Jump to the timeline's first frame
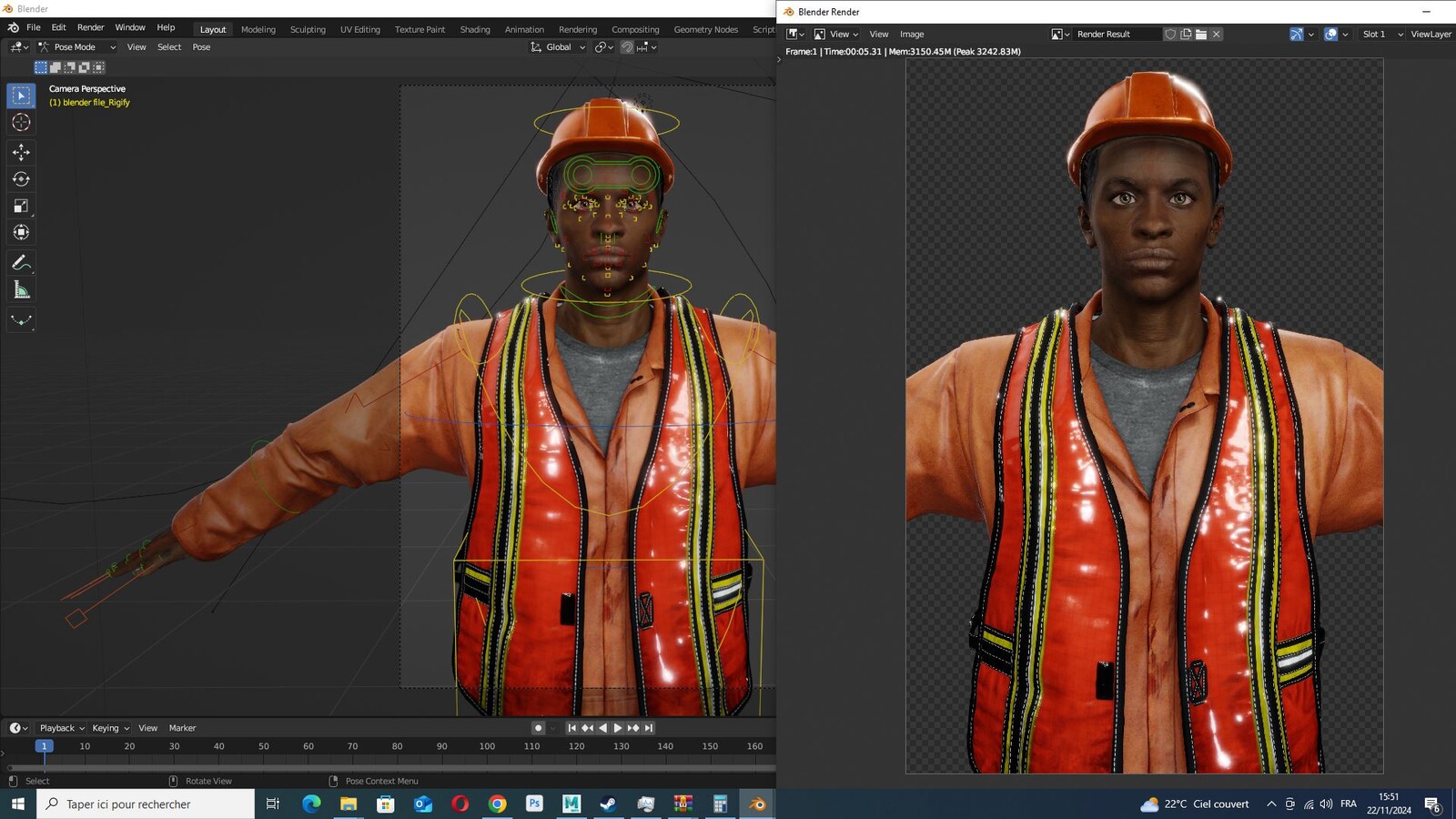This screenshot has width=1456, height=819. (571, 728)
